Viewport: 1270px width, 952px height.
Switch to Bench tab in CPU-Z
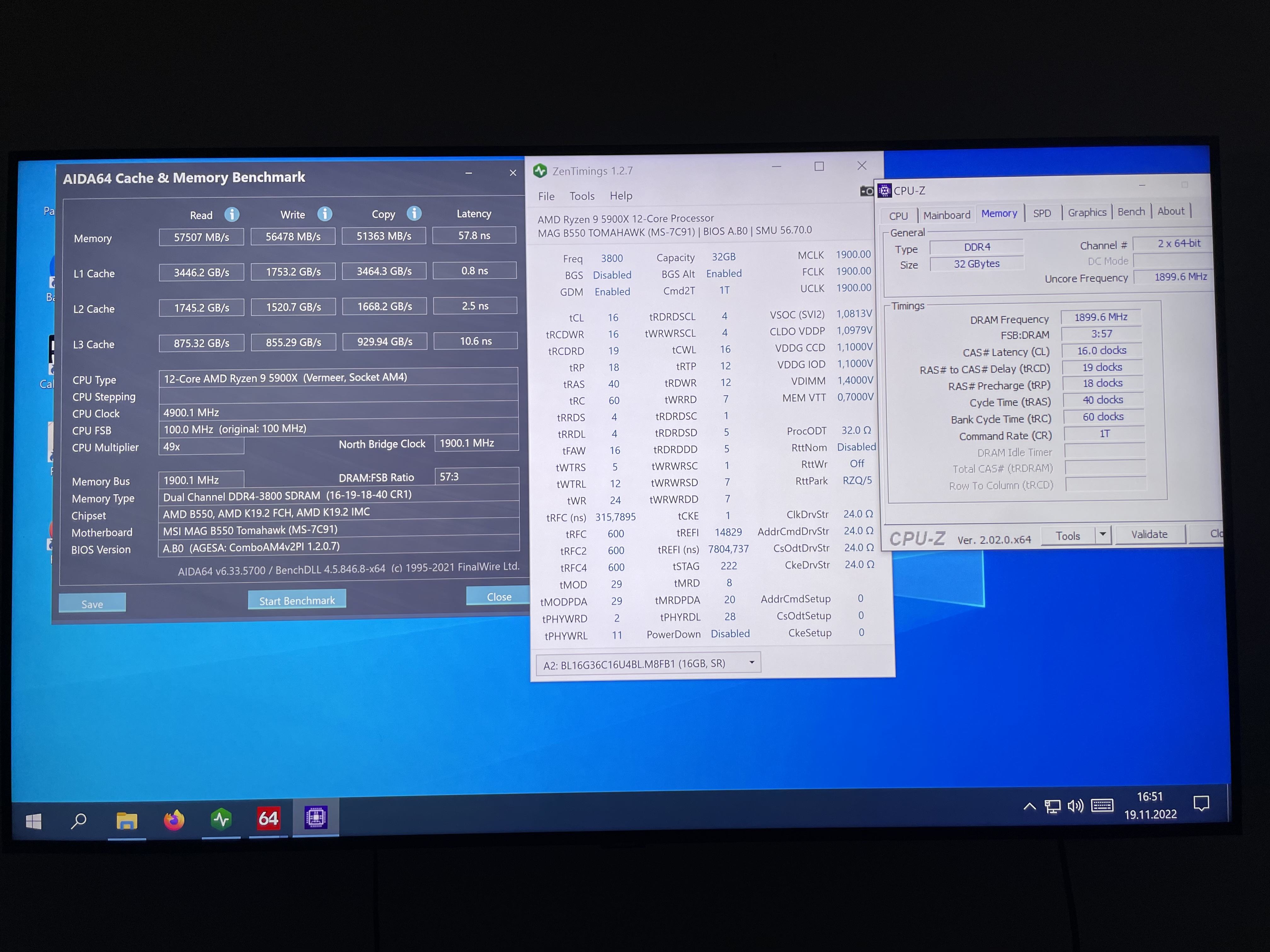[1131, 212]
